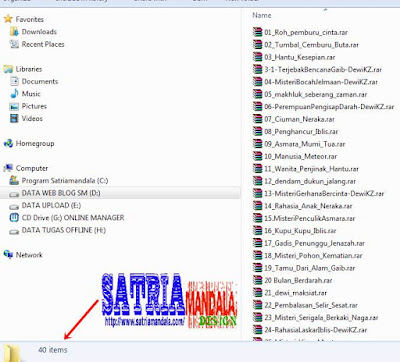The image size is (400, 362).
Task: Select Homegroup in the navigation pane
Action: (35, 143)
